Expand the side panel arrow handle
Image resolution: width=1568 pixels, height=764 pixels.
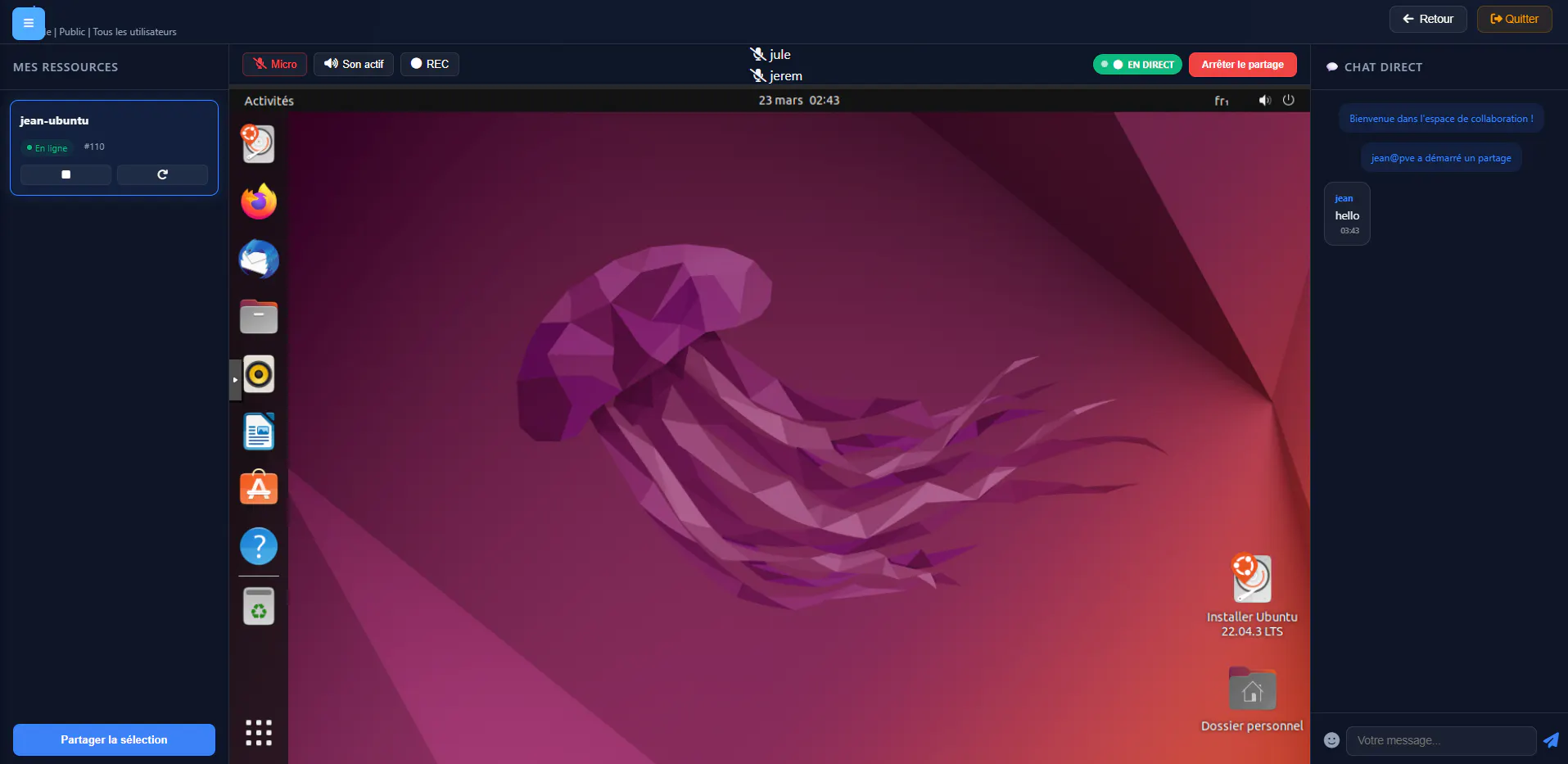[x=235, y=379]
